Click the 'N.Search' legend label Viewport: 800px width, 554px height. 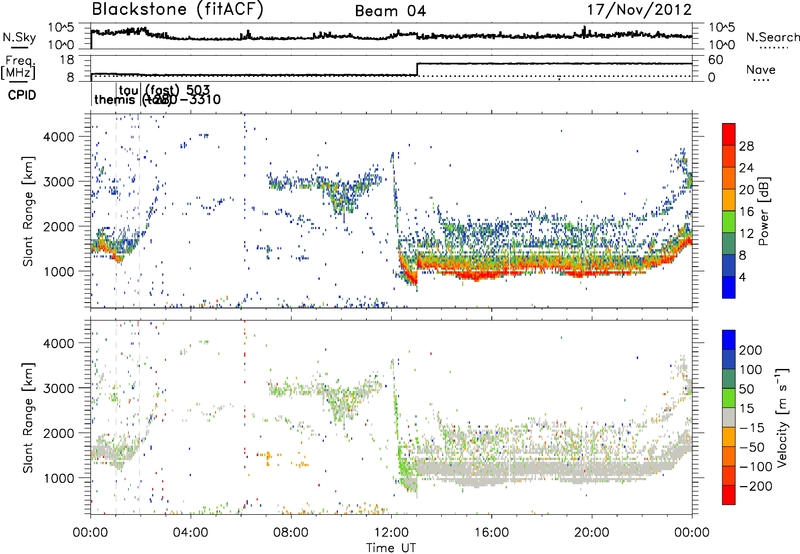point(772,37)
